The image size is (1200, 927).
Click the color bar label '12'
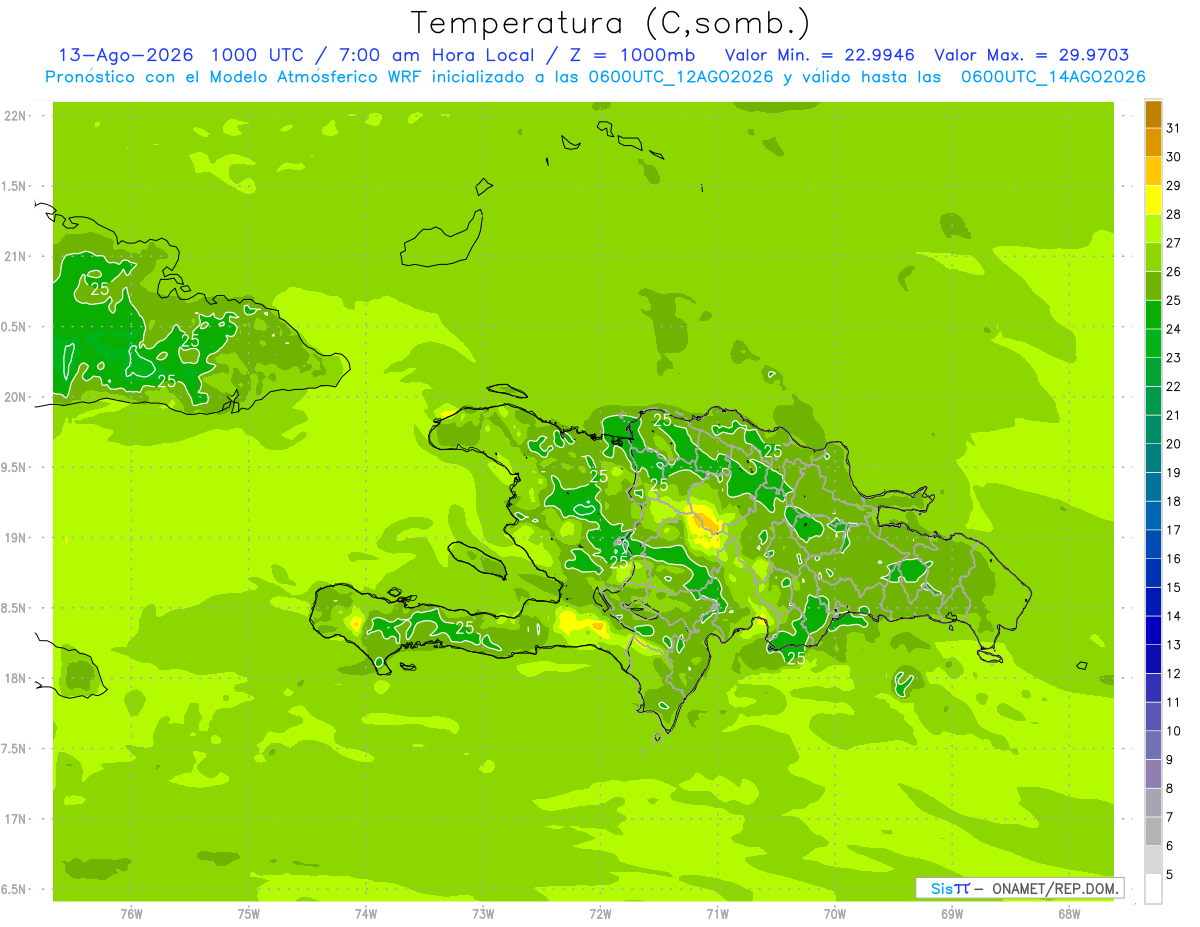pos(1174,674)
